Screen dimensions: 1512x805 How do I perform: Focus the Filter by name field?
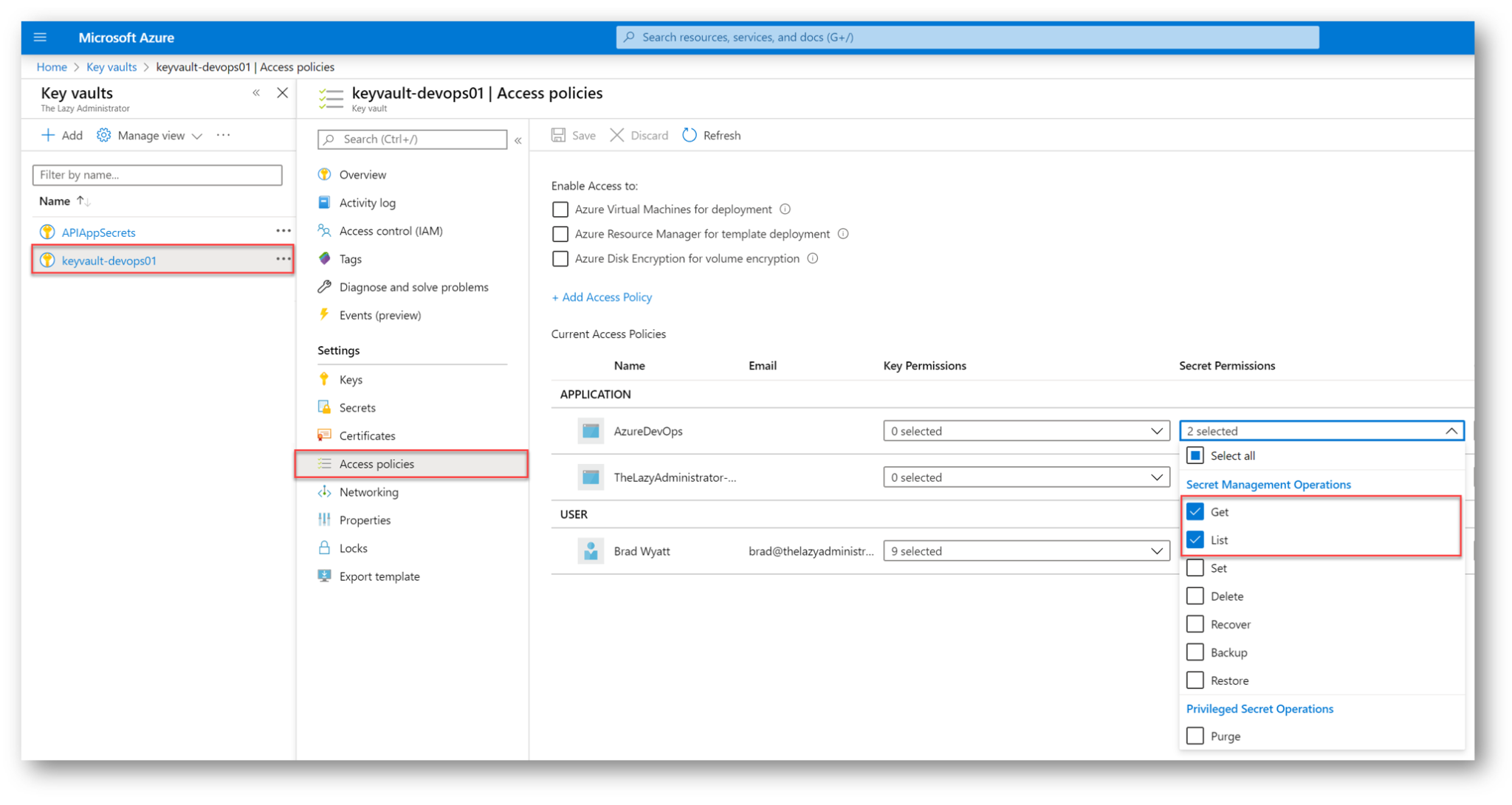[157, 175]
